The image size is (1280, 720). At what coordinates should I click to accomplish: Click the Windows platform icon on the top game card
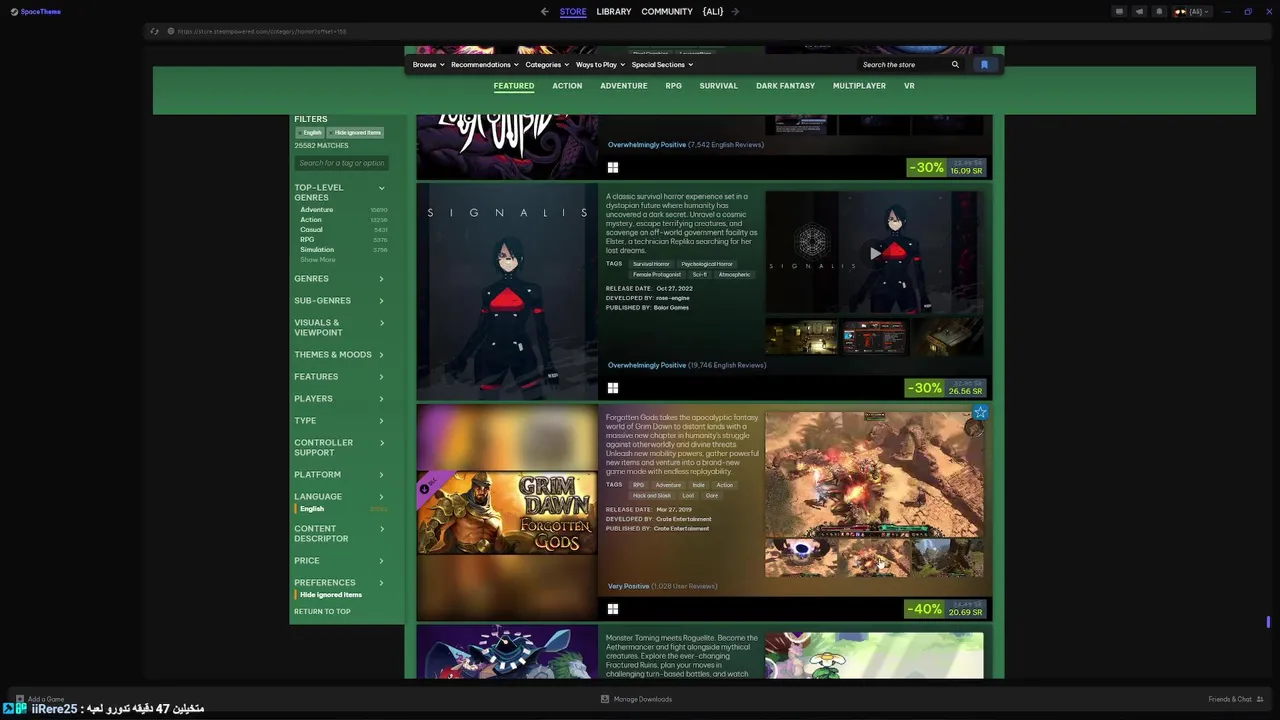(x=613, y=167)
